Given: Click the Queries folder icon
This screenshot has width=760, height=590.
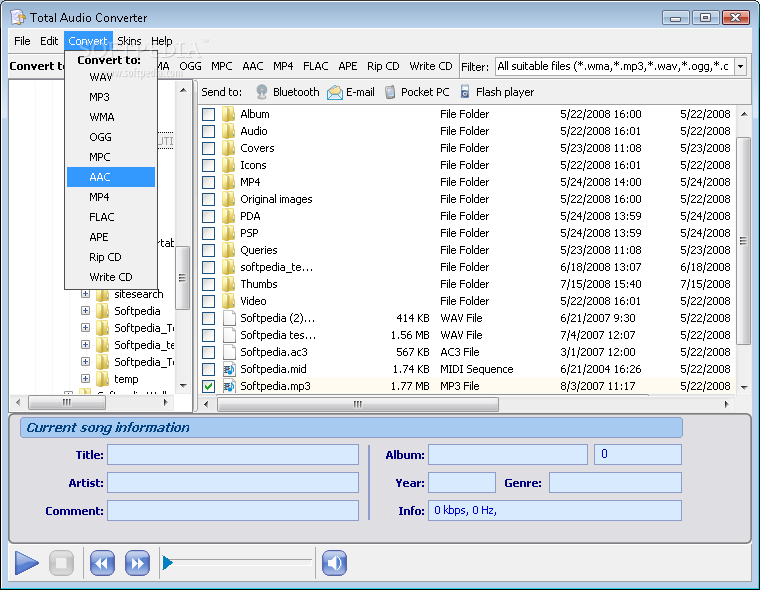Looking at the screenshot, I should [x=228, y=250].
